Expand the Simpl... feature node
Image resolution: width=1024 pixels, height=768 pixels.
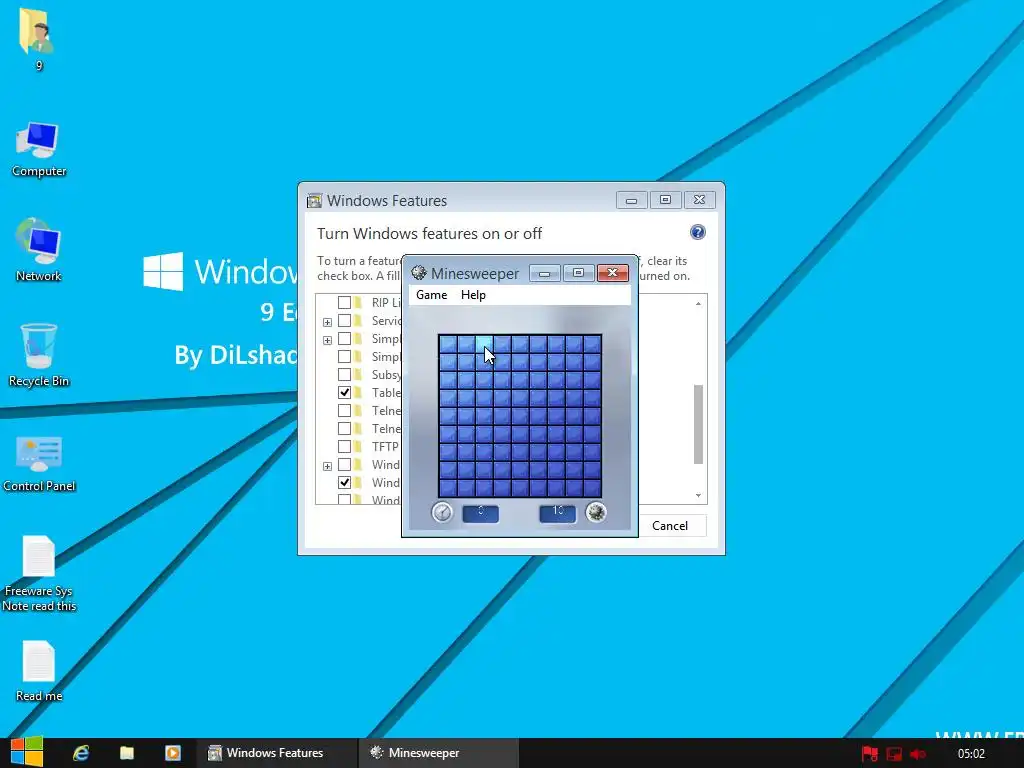click(327, 340)
